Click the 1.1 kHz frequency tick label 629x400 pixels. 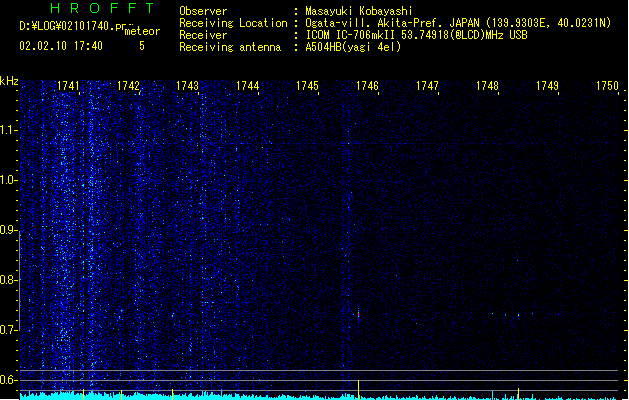coord(8,130)
